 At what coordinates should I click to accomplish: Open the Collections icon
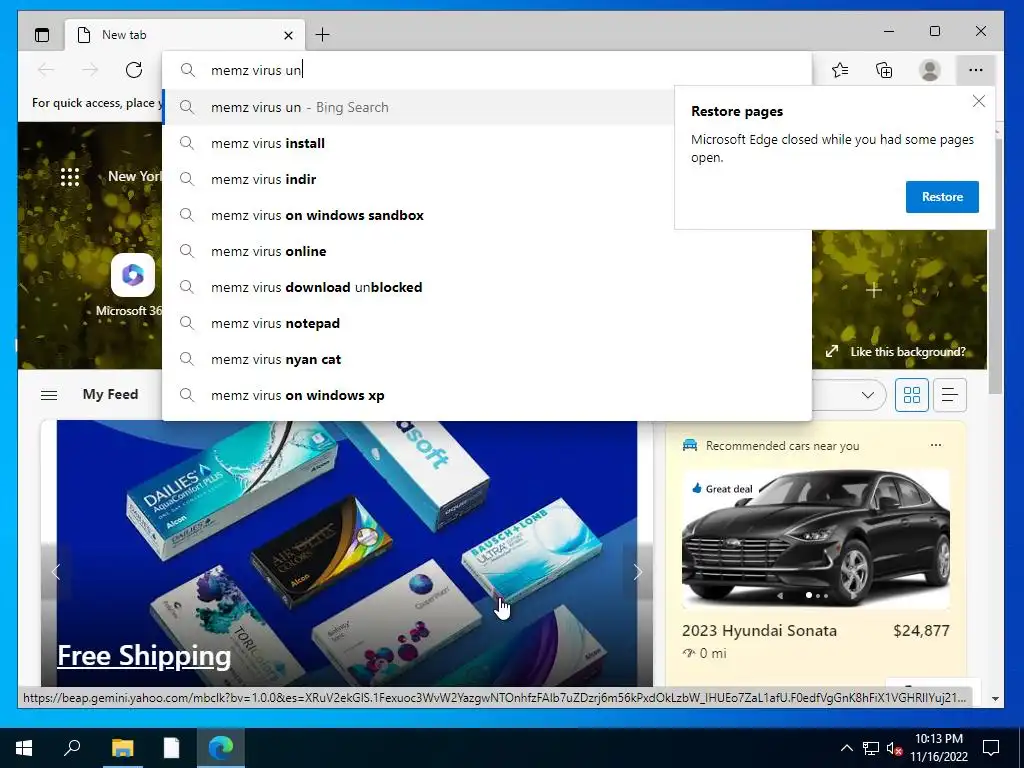[x=884, y=70]
